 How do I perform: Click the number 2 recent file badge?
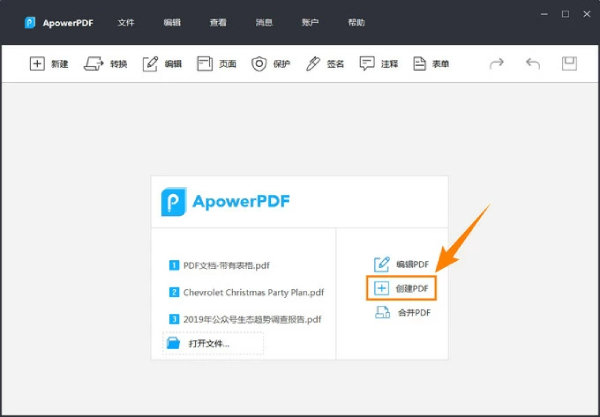click(x=174, y=292)
